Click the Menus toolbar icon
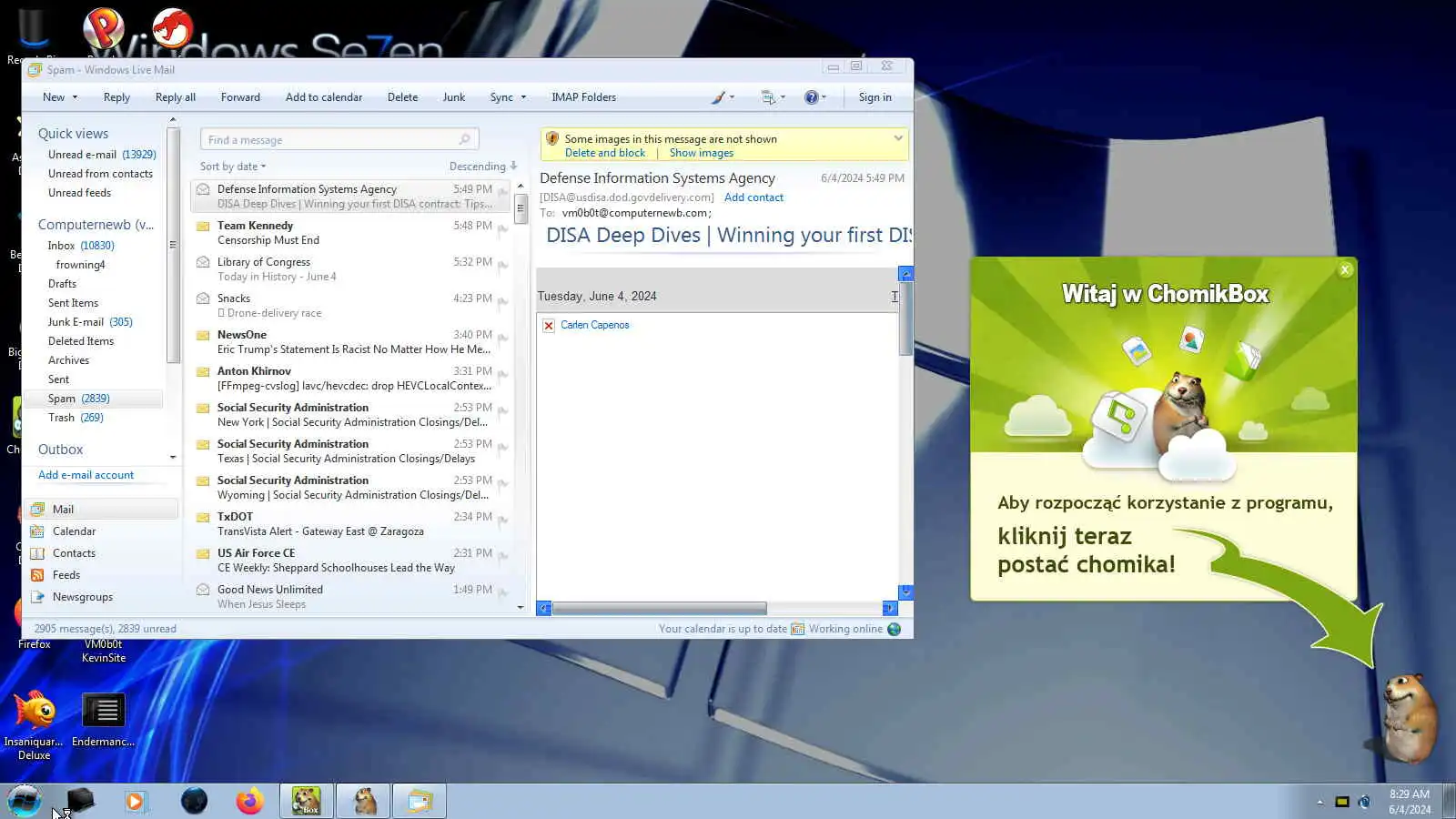Viewport: 1456px width, 819px height. tap(768, 97)
